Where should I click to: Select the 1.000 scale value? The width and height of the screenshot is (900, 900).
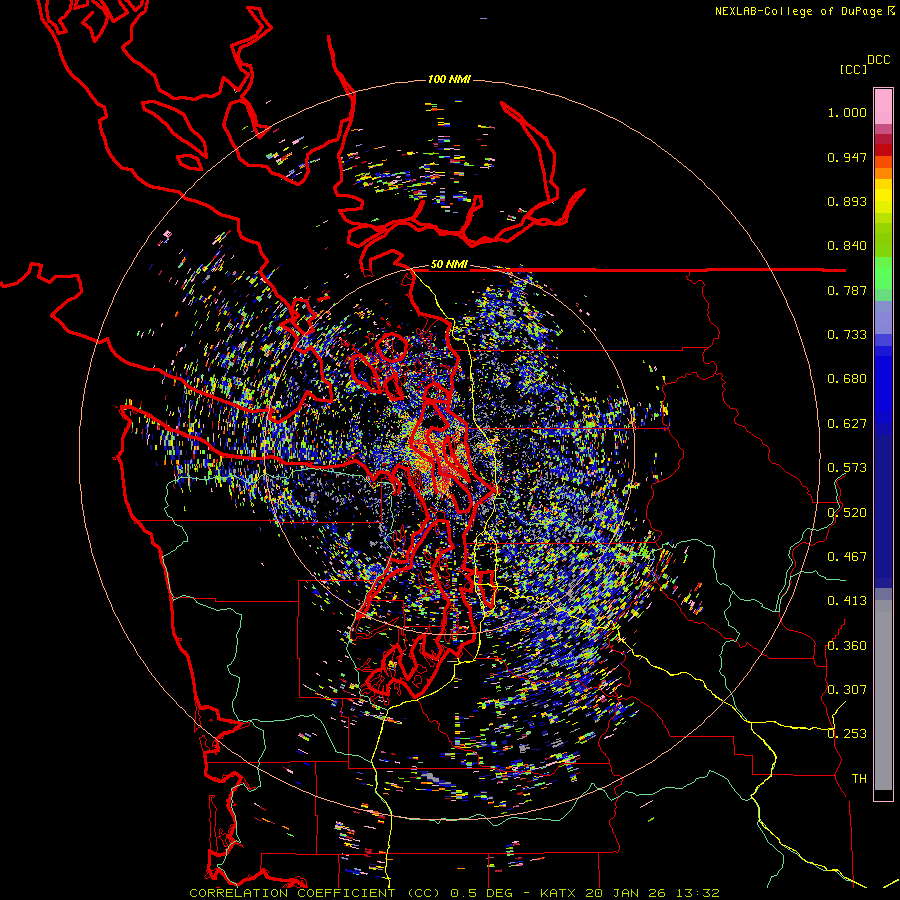pos(847,112)
